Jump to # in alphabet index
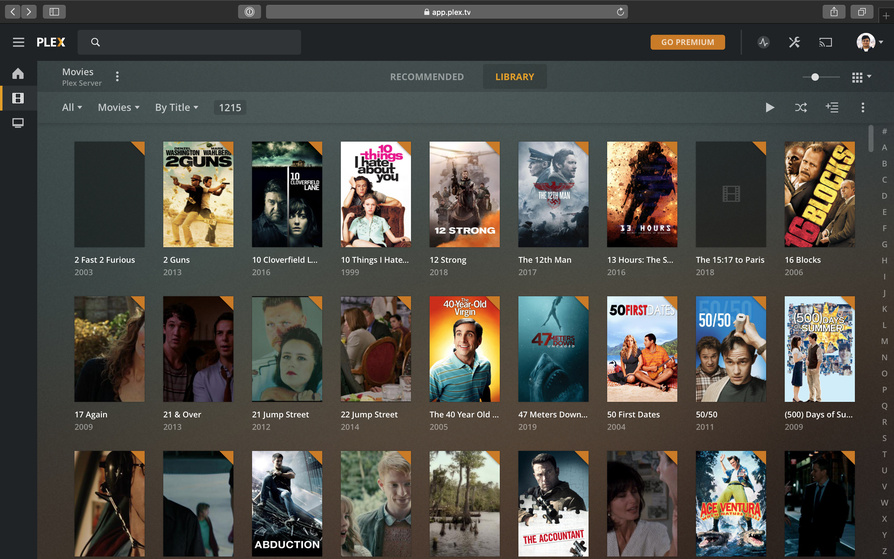 884,131
